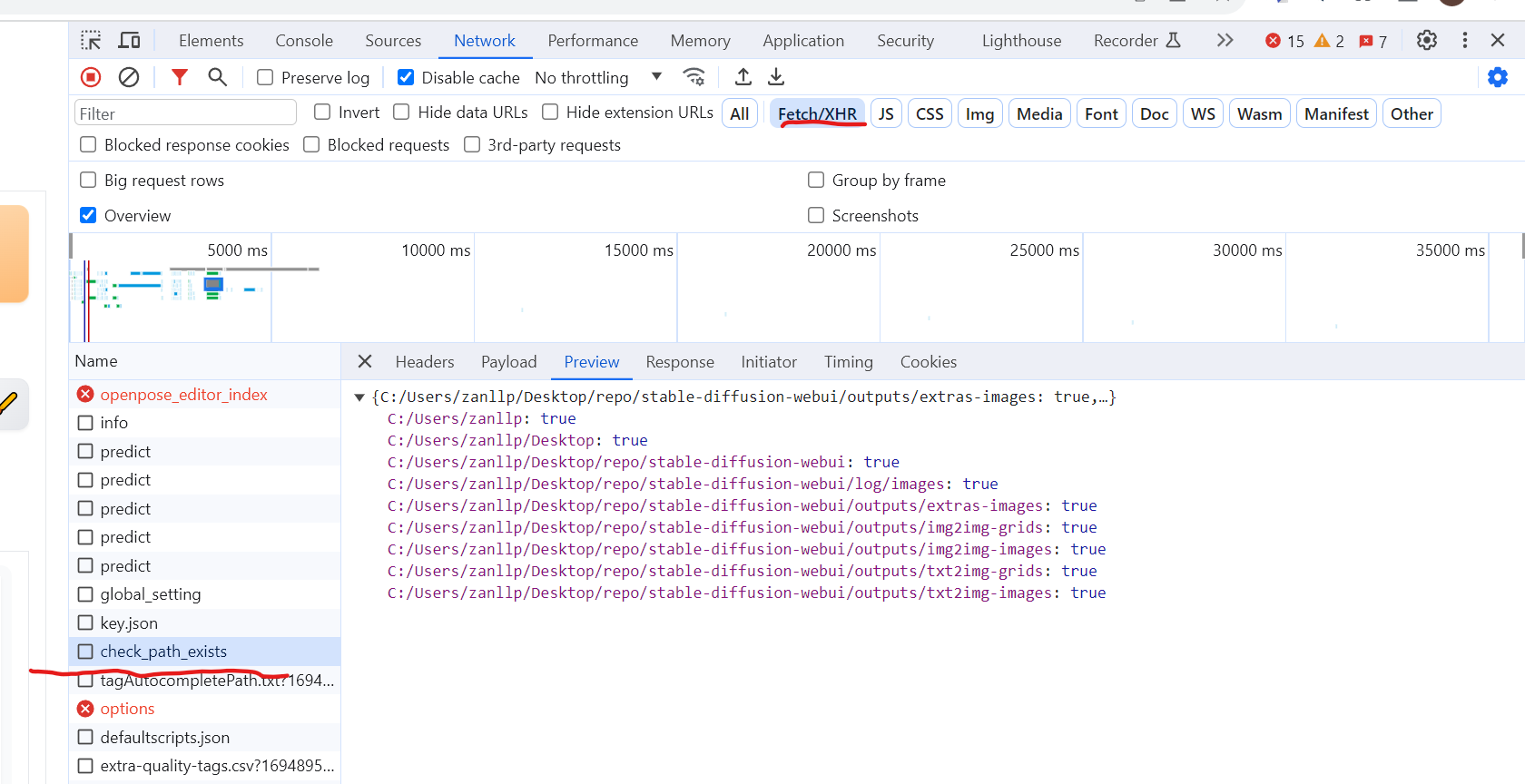Open Network settings blue gear

pyautogui.click(x=1498, y=77)
